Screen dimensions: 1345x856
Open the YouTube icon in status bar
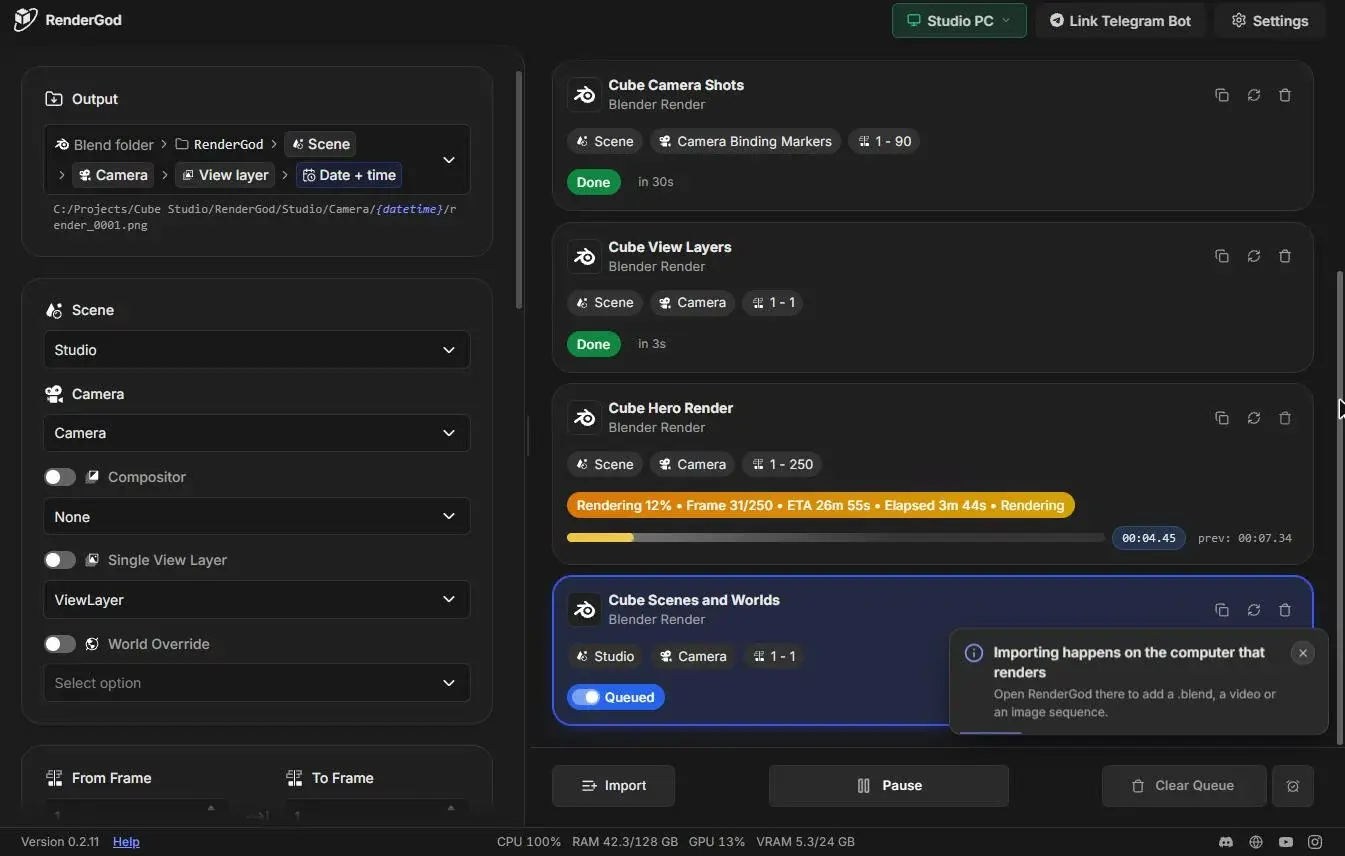(1286, 842)
